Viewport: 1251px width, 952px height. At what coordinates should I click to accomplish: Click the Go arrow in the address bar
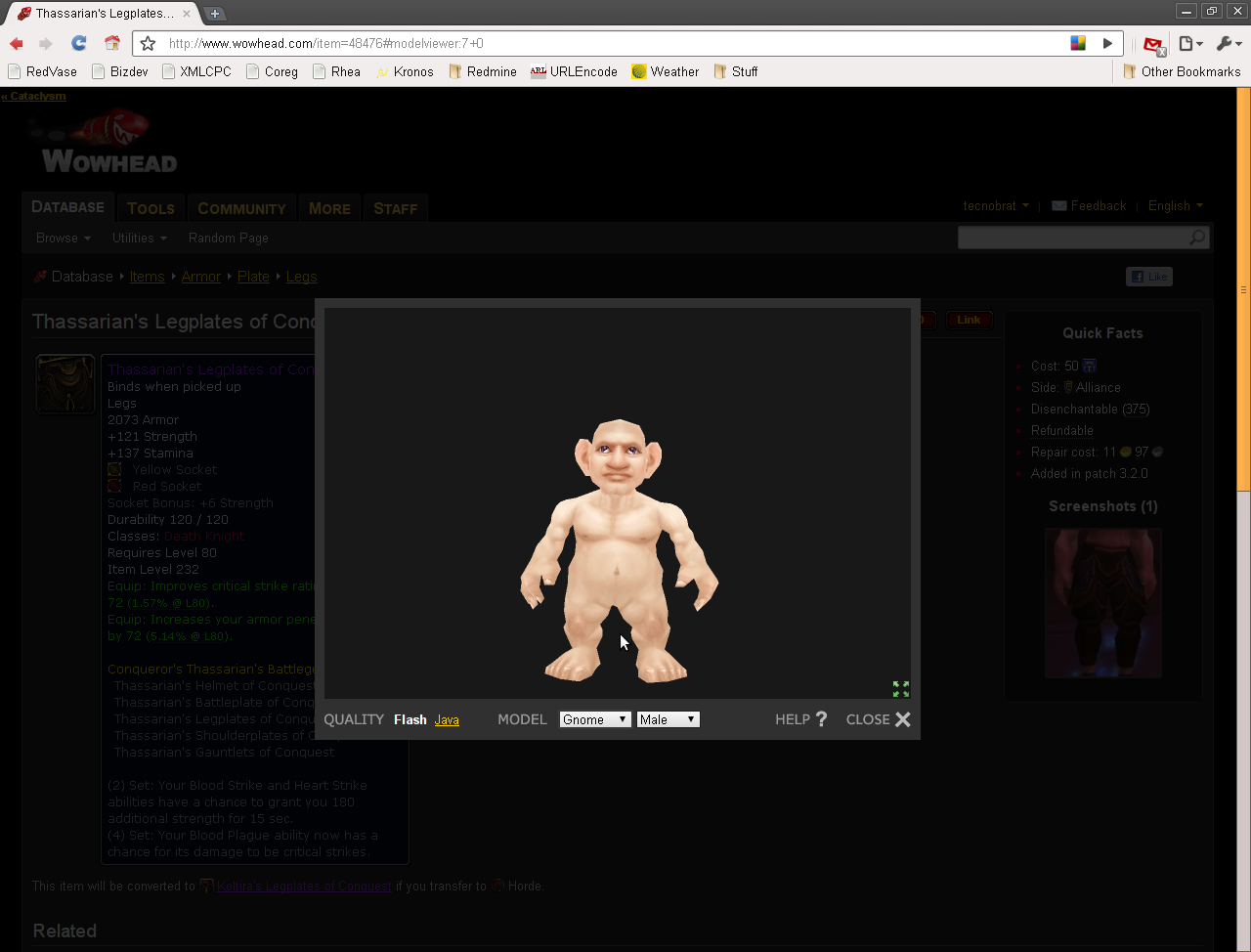coord(1107,43)
